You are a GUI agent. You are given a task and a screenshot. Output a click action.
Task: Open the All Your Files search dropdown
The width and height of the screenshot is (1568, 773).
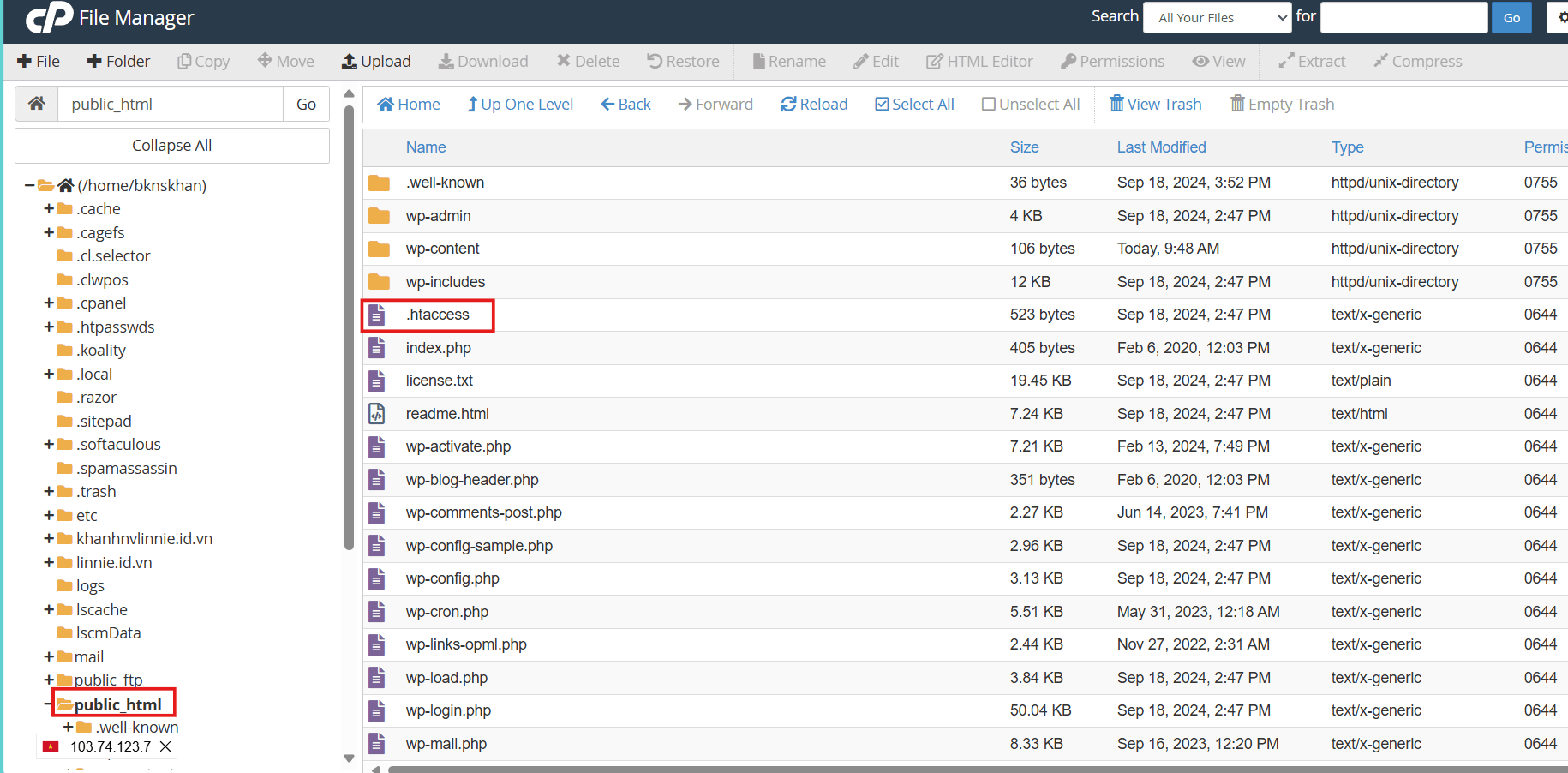pos(1217,18)
